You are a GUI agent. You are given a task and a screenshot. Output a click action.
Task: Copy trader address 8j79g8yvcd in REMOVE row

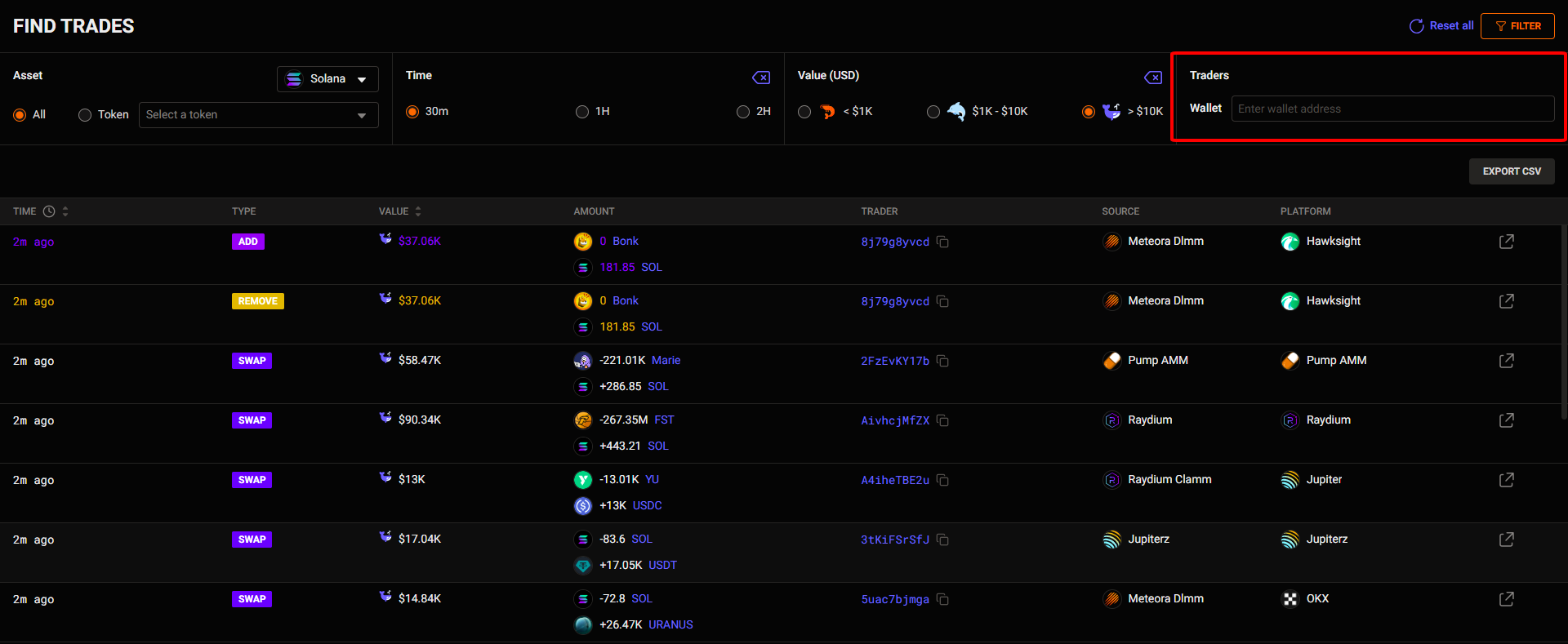pos(942,301)
